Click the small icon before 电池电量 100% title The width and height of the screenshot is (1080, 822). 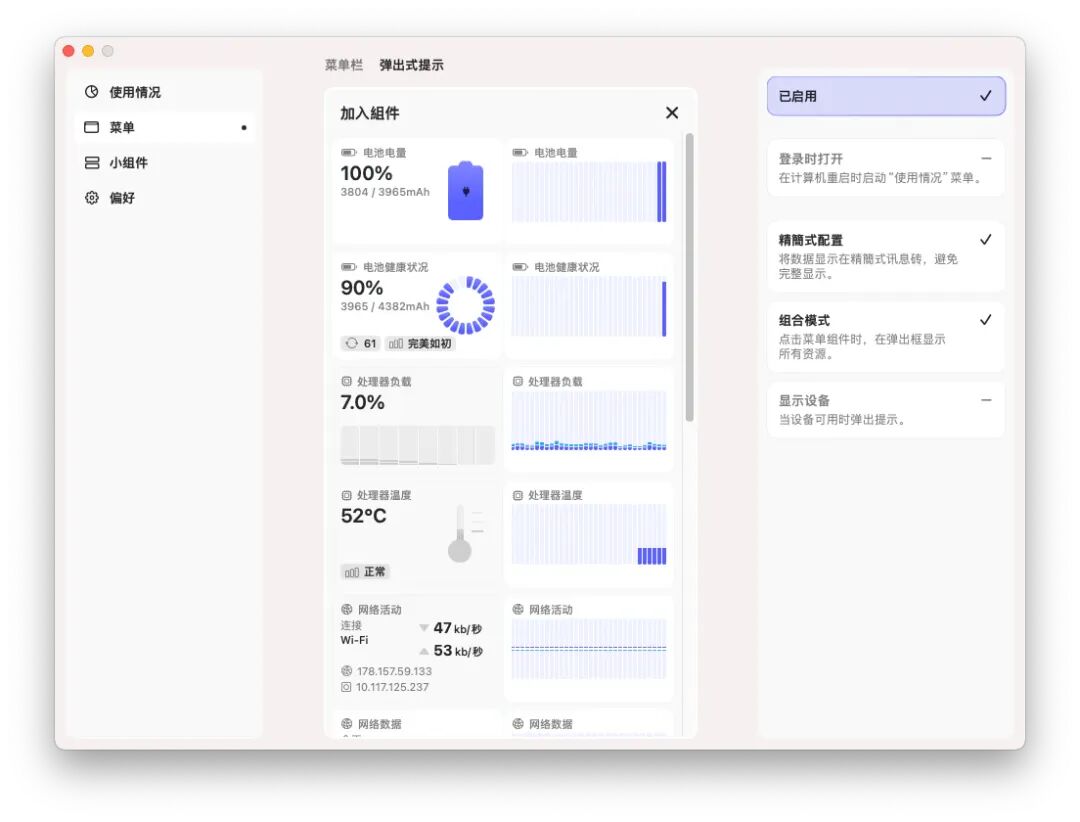click(x=349, y=152)
